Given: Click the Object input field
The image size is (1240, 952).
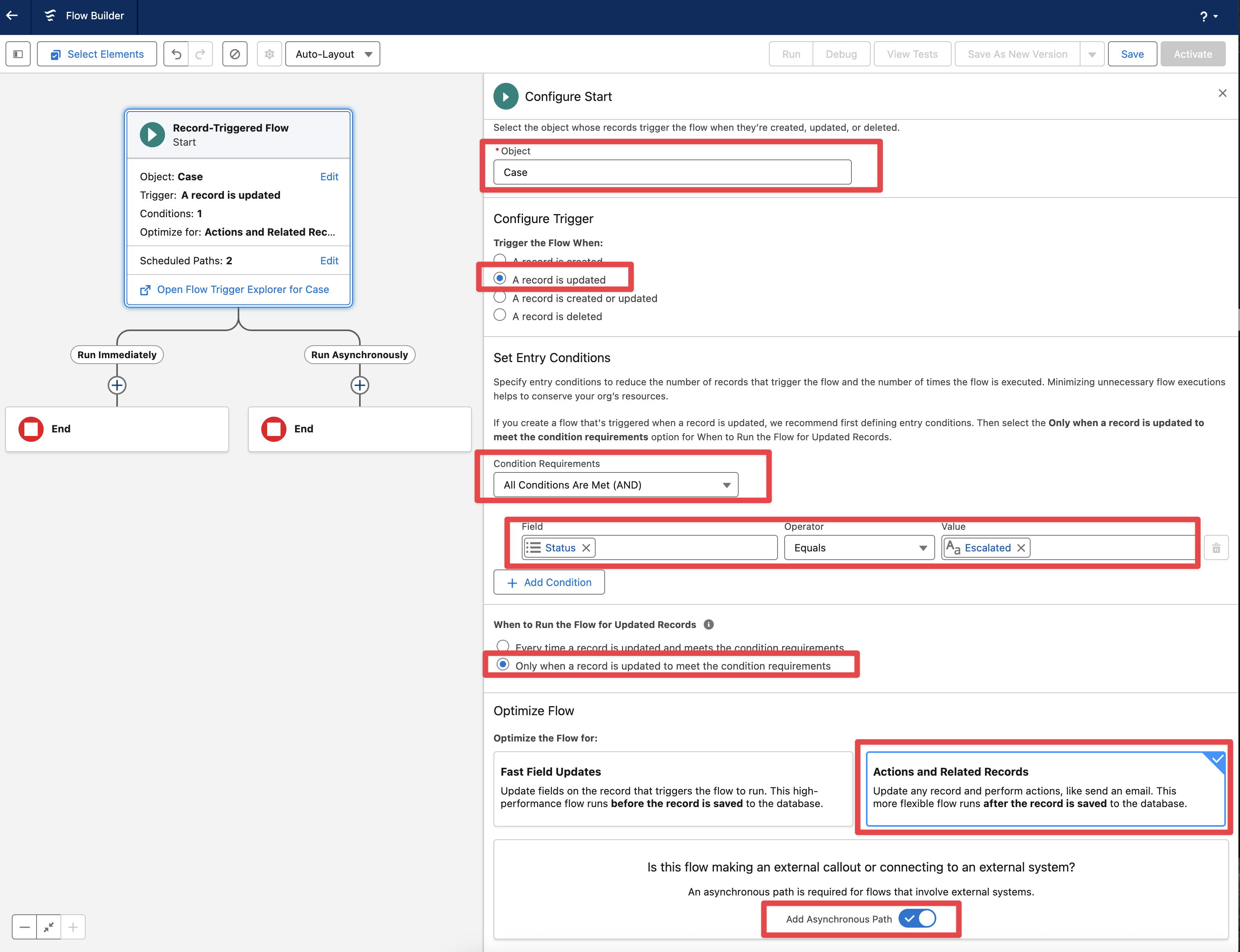Looking at the screenshot, I should [672, 172].
